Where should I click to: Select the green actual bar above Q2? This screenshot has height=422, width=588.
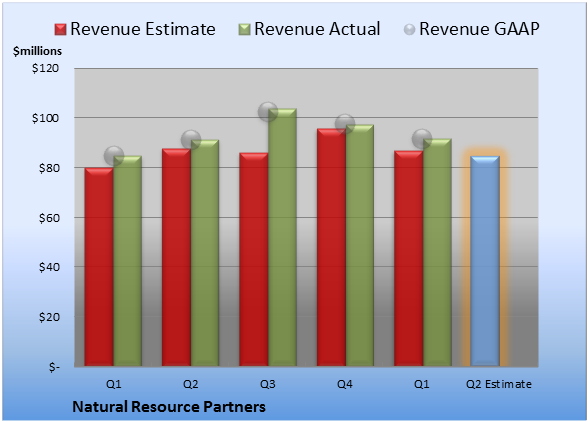[x=205, y=253]
